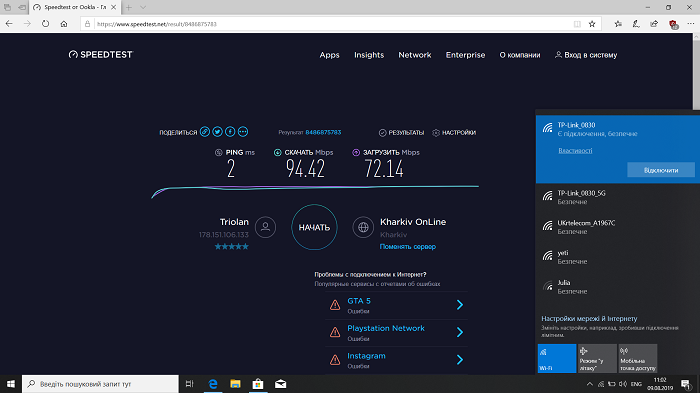This screenshot has width=700, height=393.
Task: Click Instagram warning triangle icon
Action: click(x=335, y=360)
